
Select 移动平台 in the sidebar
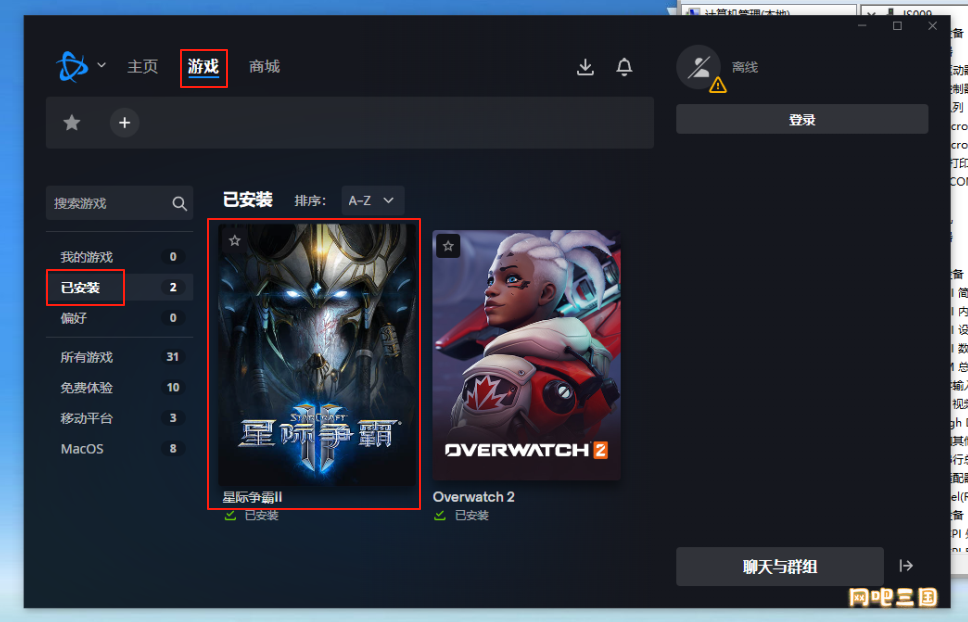[119, 418]
